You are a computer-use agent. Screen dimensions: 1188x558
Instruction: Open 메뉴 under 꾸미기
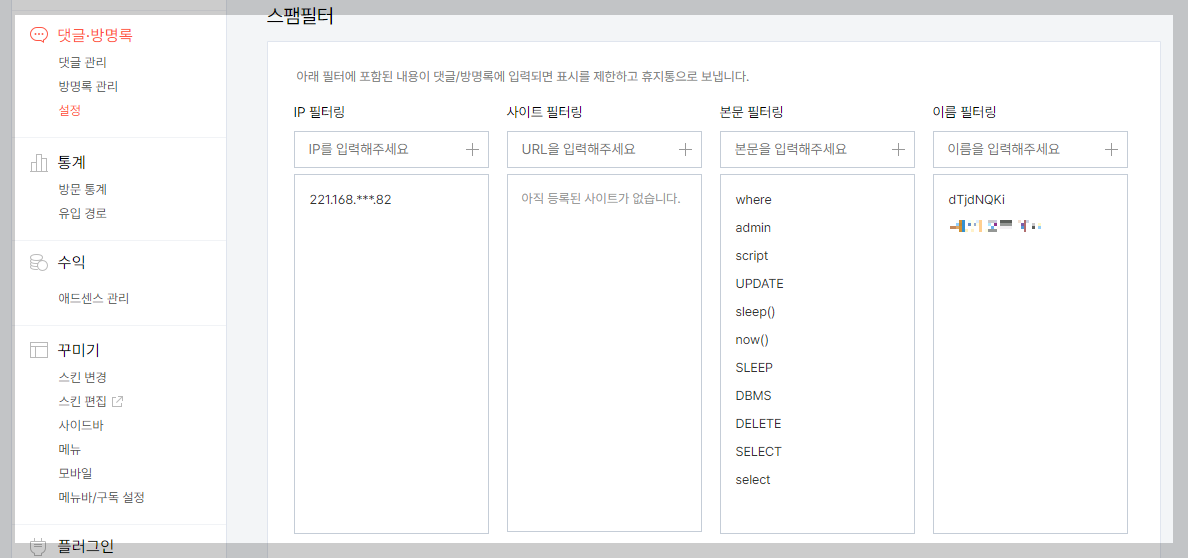tap(69, 450)
